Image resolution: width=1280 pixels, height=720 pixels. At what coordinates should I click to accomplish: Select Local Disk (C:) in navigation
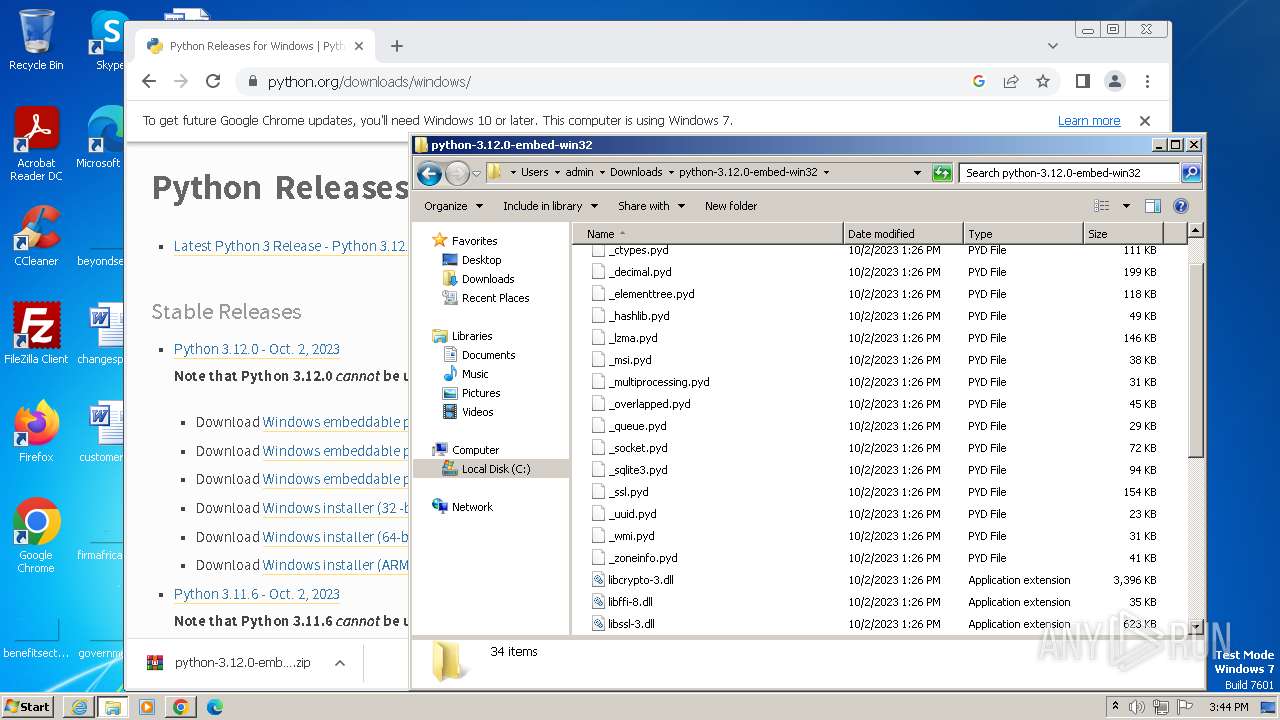coord(496,469)
